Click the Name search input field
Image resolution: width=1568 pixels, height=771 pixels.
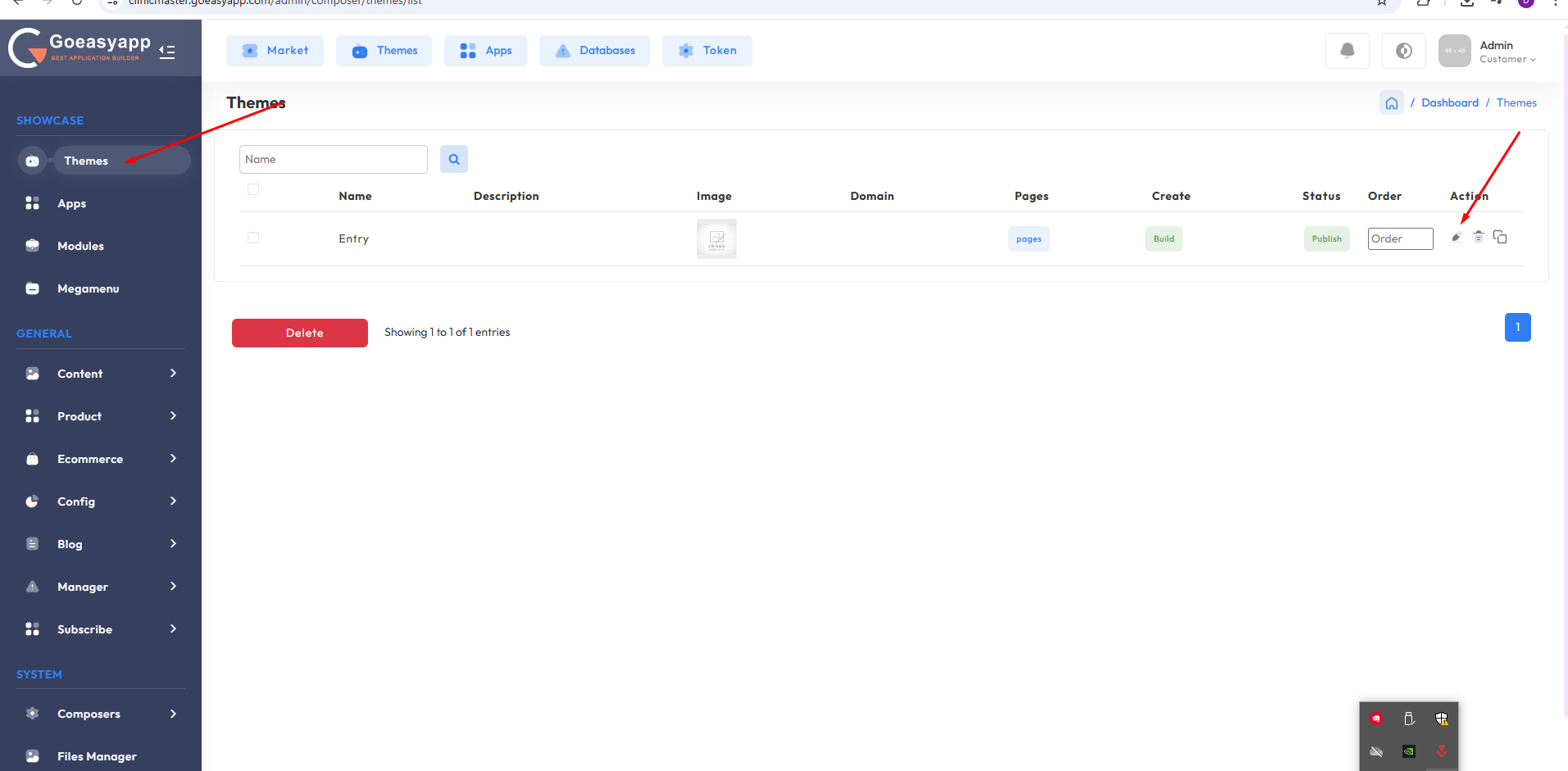[x=333, y=159]
